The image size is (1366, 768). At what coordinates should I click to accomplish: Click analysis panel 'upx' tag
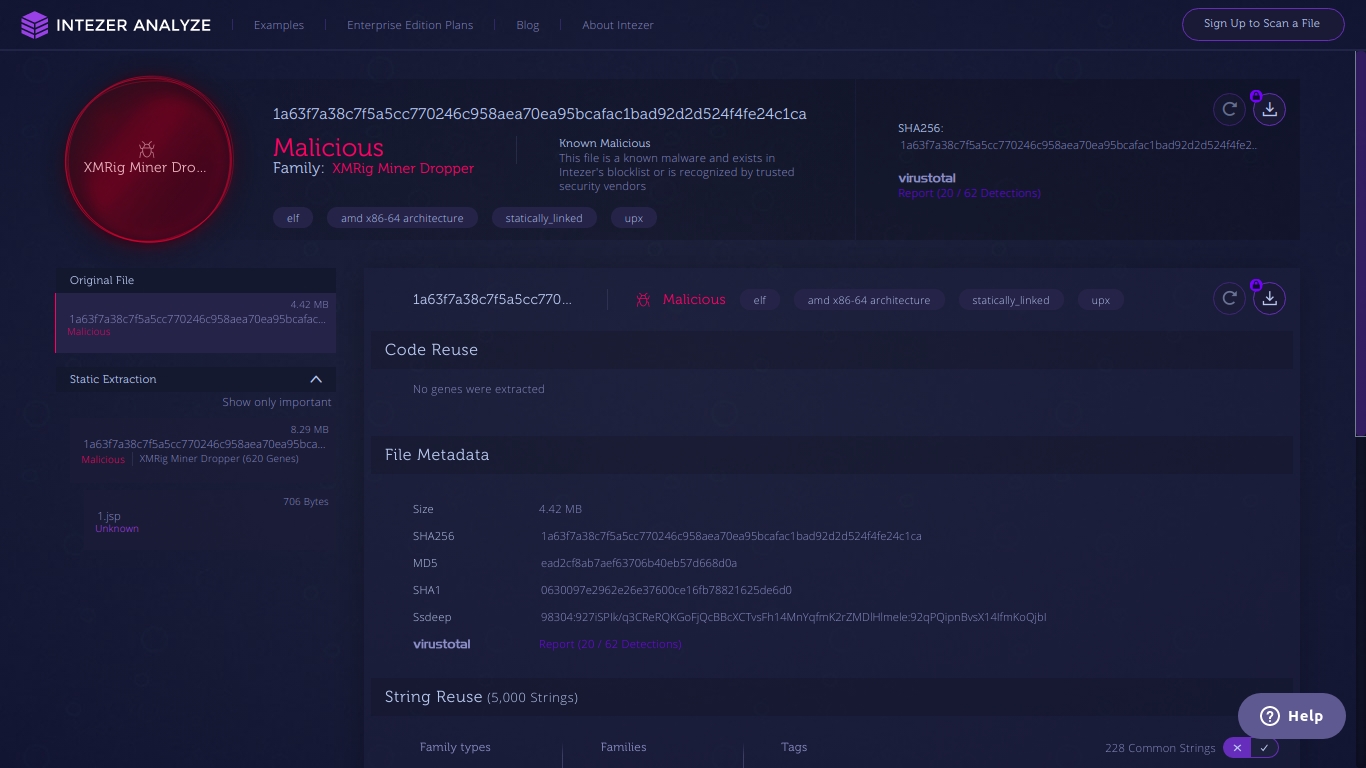(1101, 300)
